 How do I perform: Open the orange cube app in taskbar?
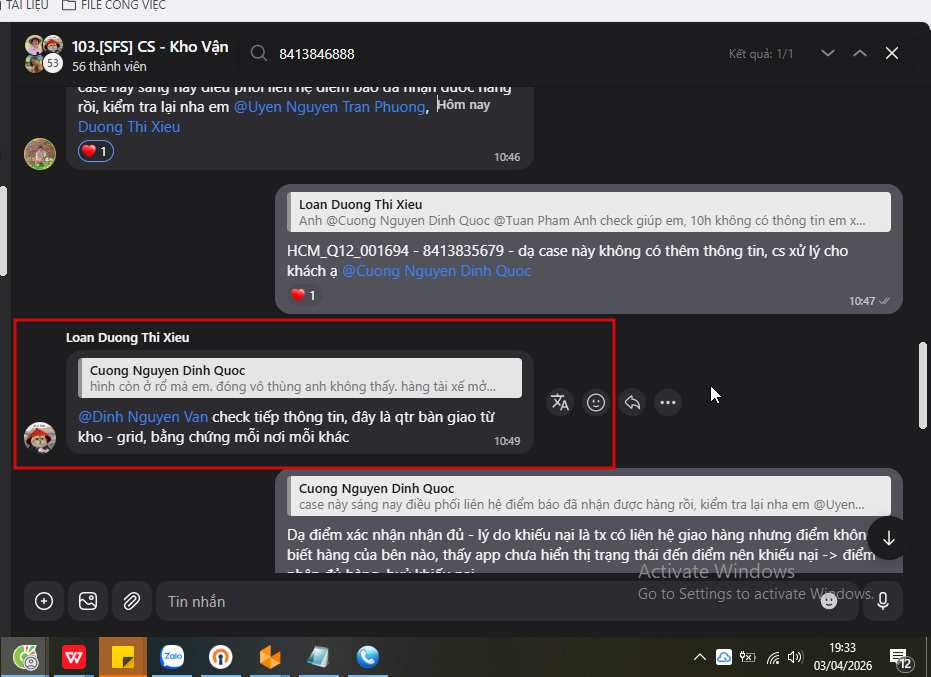(270, 657)
